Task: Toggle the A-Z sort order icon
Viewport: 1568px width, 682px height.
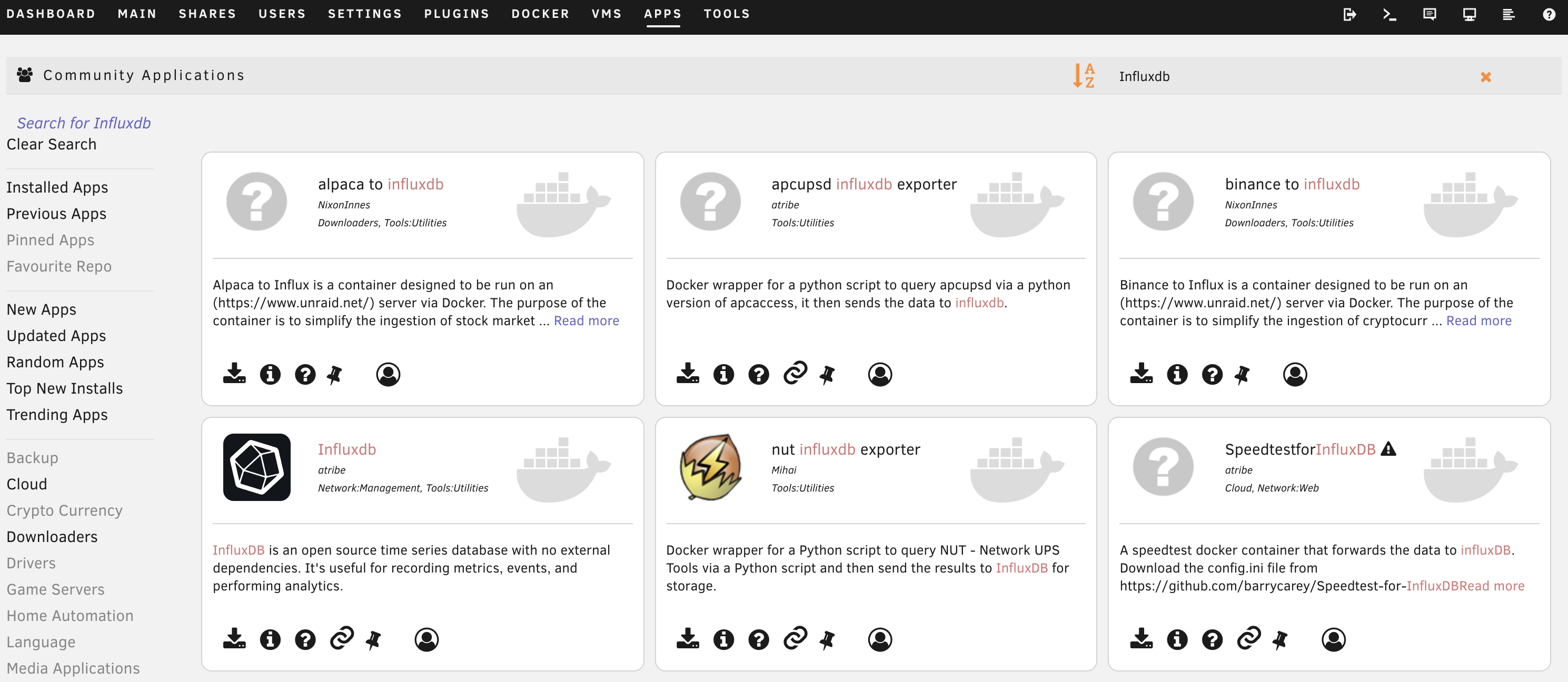Action: click(x=1084, y=76)
